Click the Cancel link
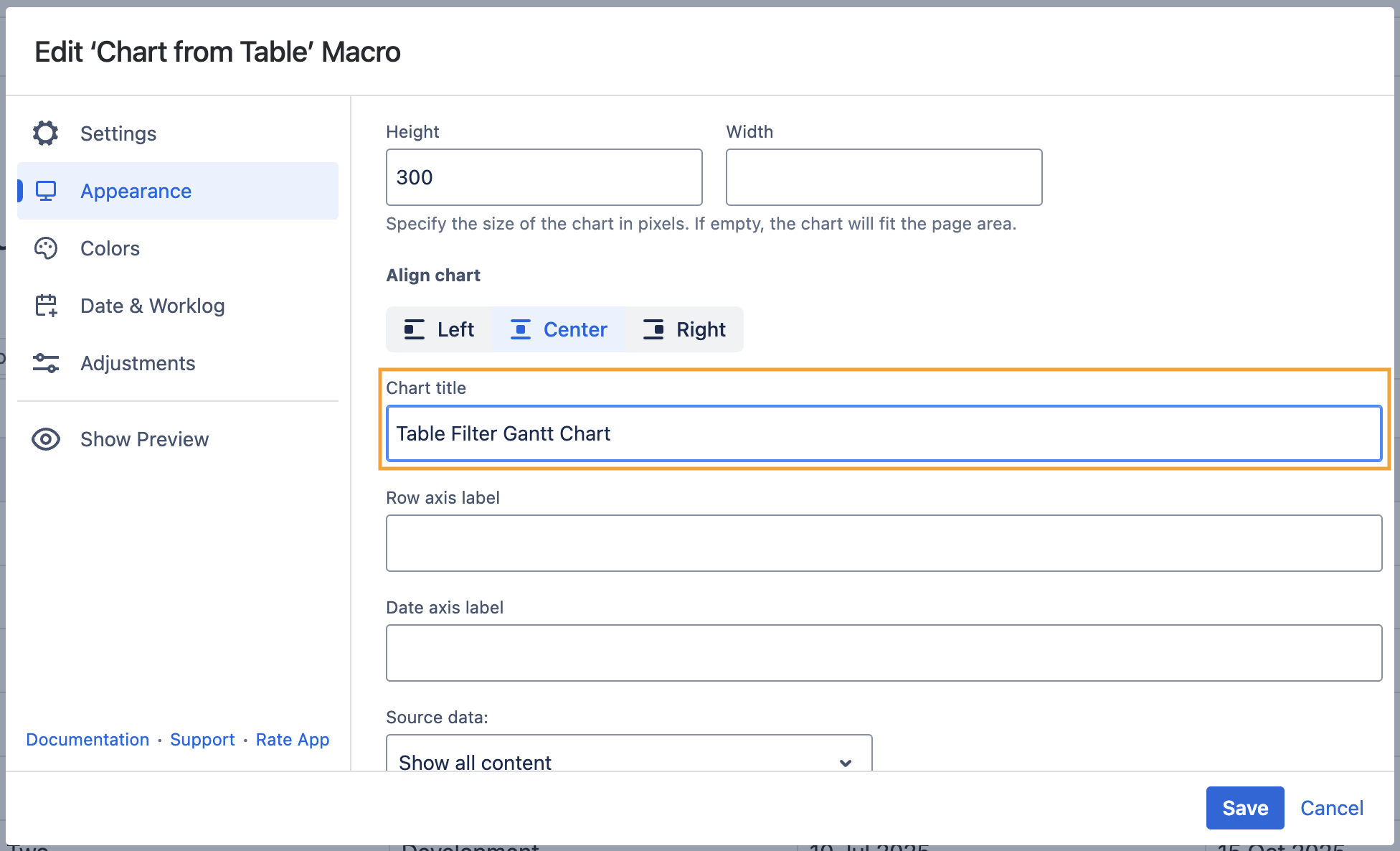Screen dimensions: 1400x851 [x=1331, y=808]
